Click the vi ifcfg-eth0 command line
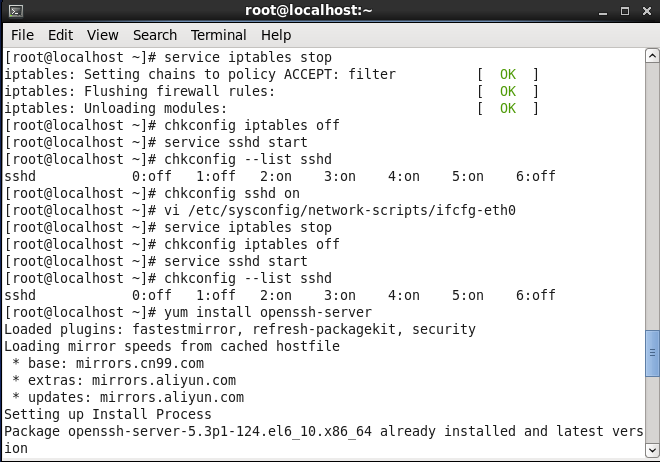Image resolution: width=660 pixels, height=462 pixels. pyautogui.click(x=260, y=210)
